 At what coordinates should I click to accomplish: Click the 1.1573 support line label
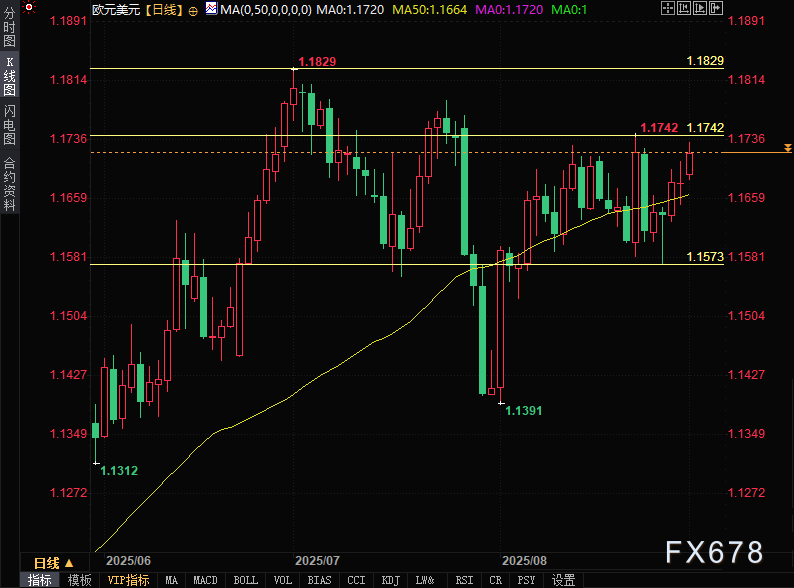coord(704,257)
